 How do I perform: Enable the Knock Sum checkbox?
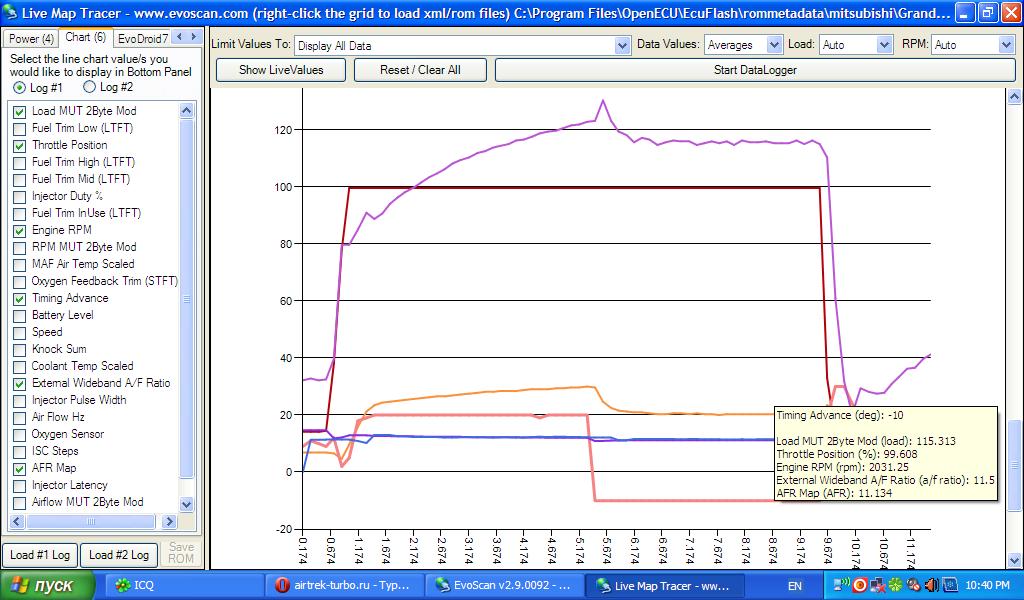tap(19, 349)
